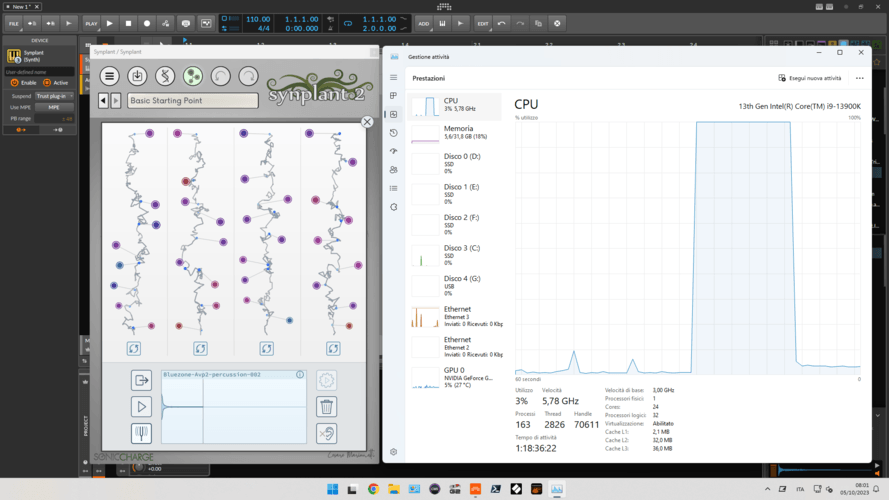Toggle the tuning fork icon
The height and width of the screenshot is (500, 889).
(141, 433)
